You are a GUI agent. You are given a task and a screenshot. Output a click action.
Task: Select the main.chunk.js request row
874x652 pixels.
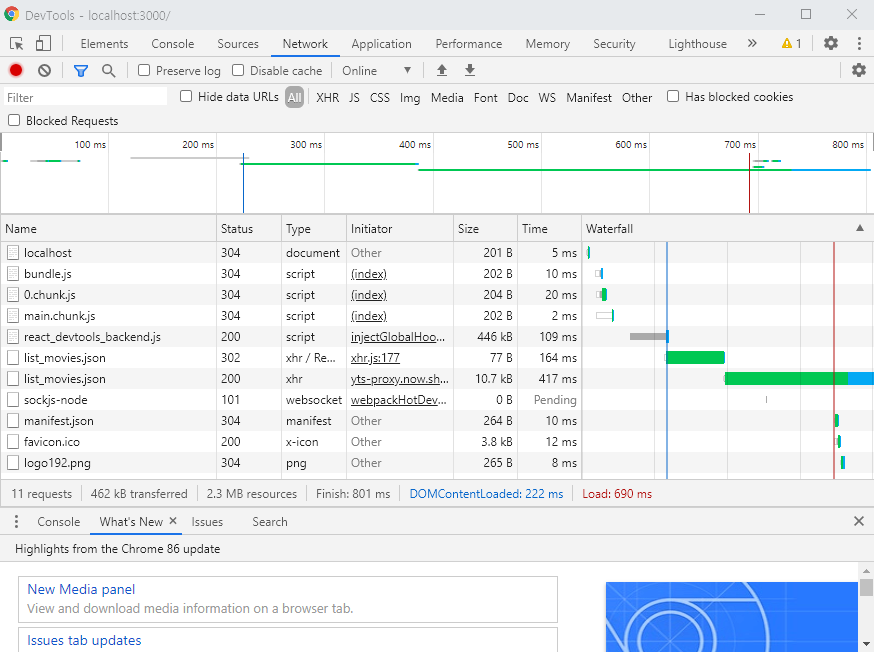coord(437,316)
